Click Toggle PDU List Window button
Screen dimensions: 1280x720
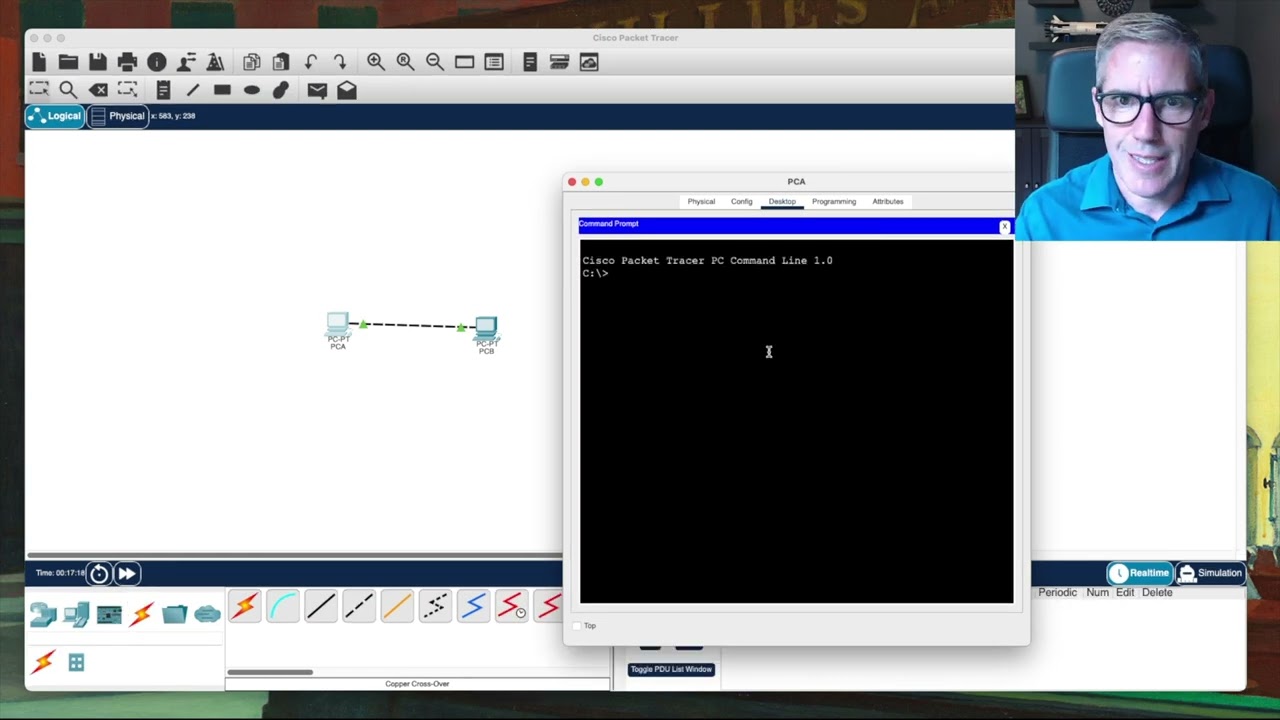[671, 669]
